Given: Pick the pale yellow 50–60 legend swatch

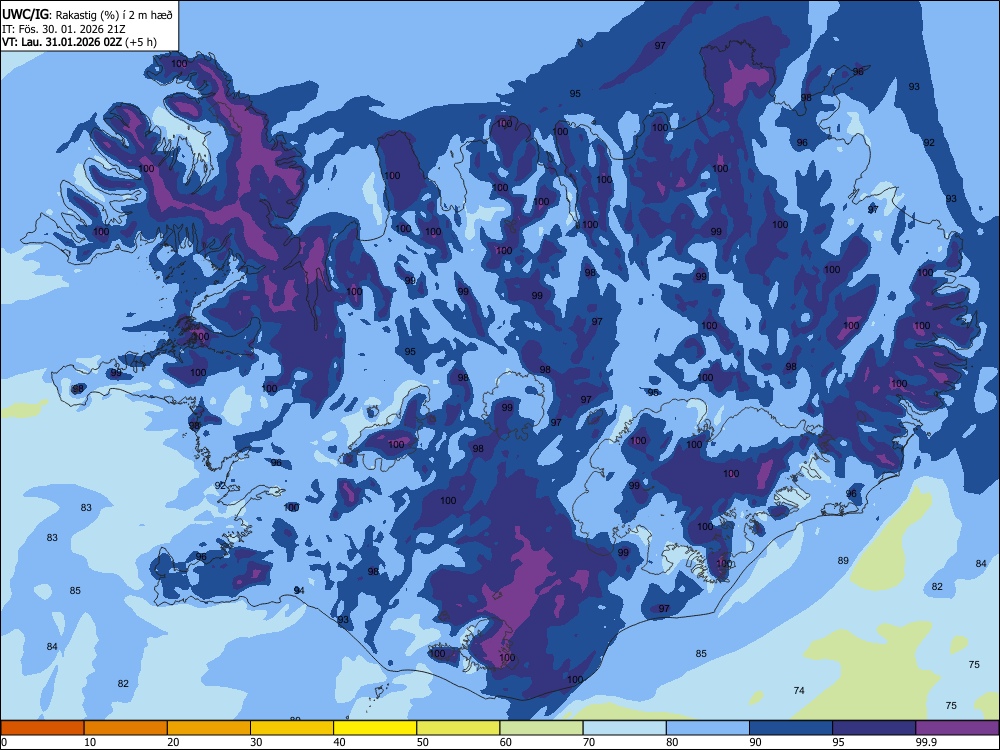Looking at the screenshot, I should tap(459, 728).
